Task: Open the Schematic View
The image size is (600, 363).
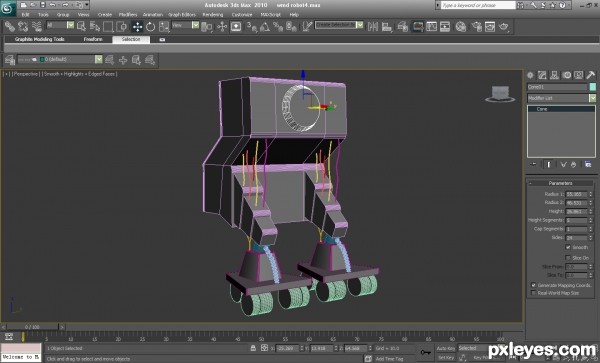Action: coord(445,26)
